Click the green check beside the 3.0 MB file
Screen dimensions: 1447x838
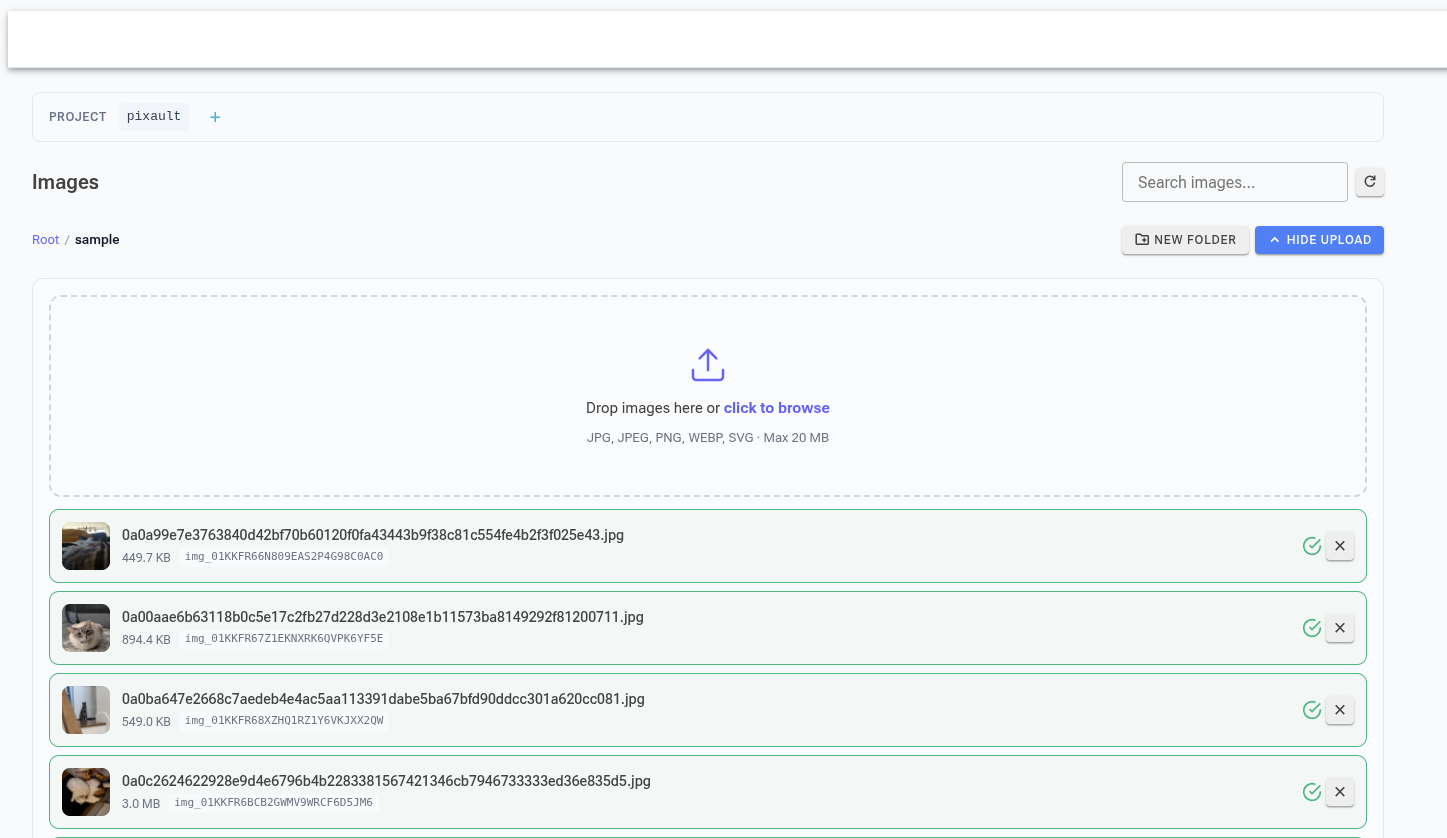click(1311, 791)
